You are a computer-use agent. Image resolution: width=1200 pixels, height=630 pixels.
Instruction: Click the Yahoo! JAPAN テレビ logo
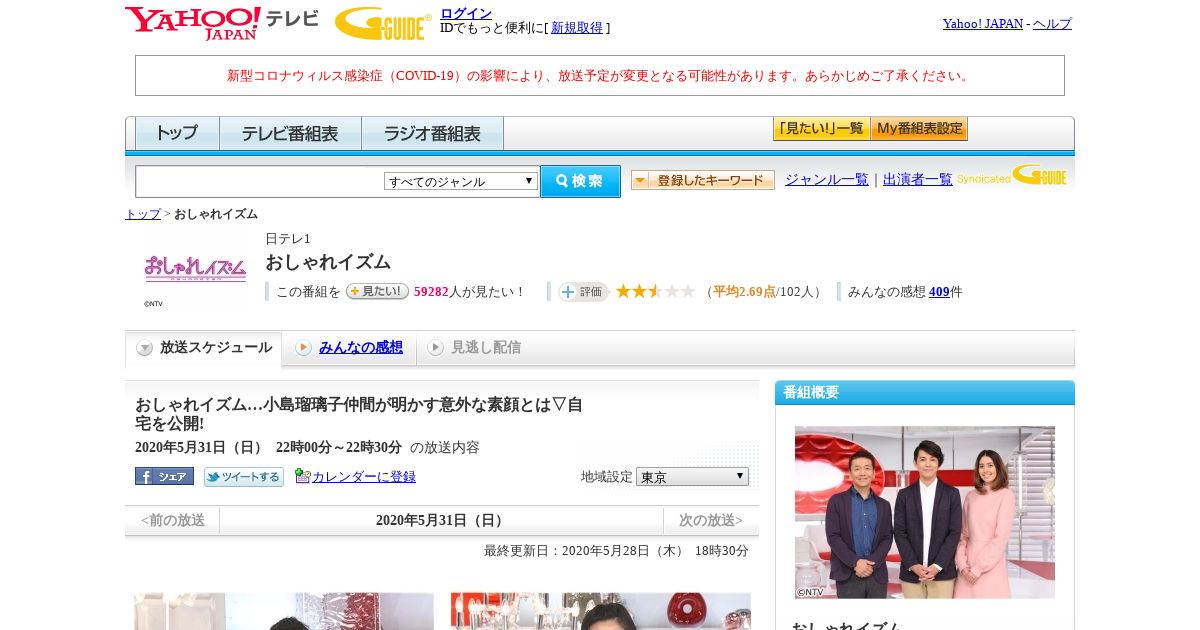pos(222,23)
